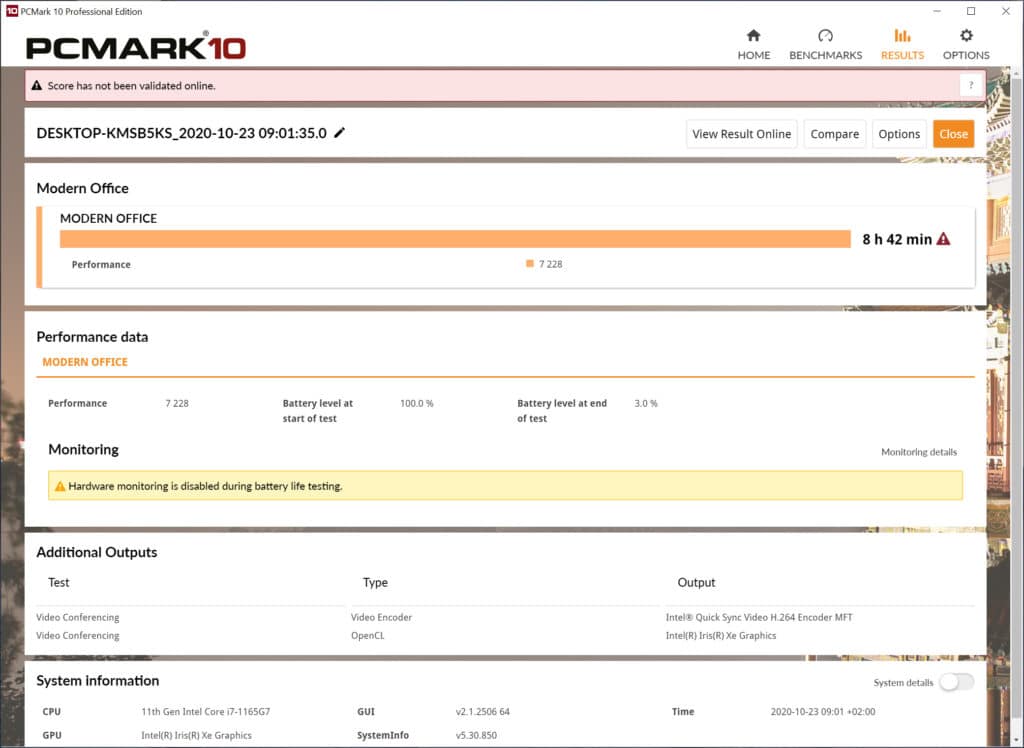Screen dimensions: 1024x748
Task: Click the 8 h 42 min result
Action: (x=897, y=239)
